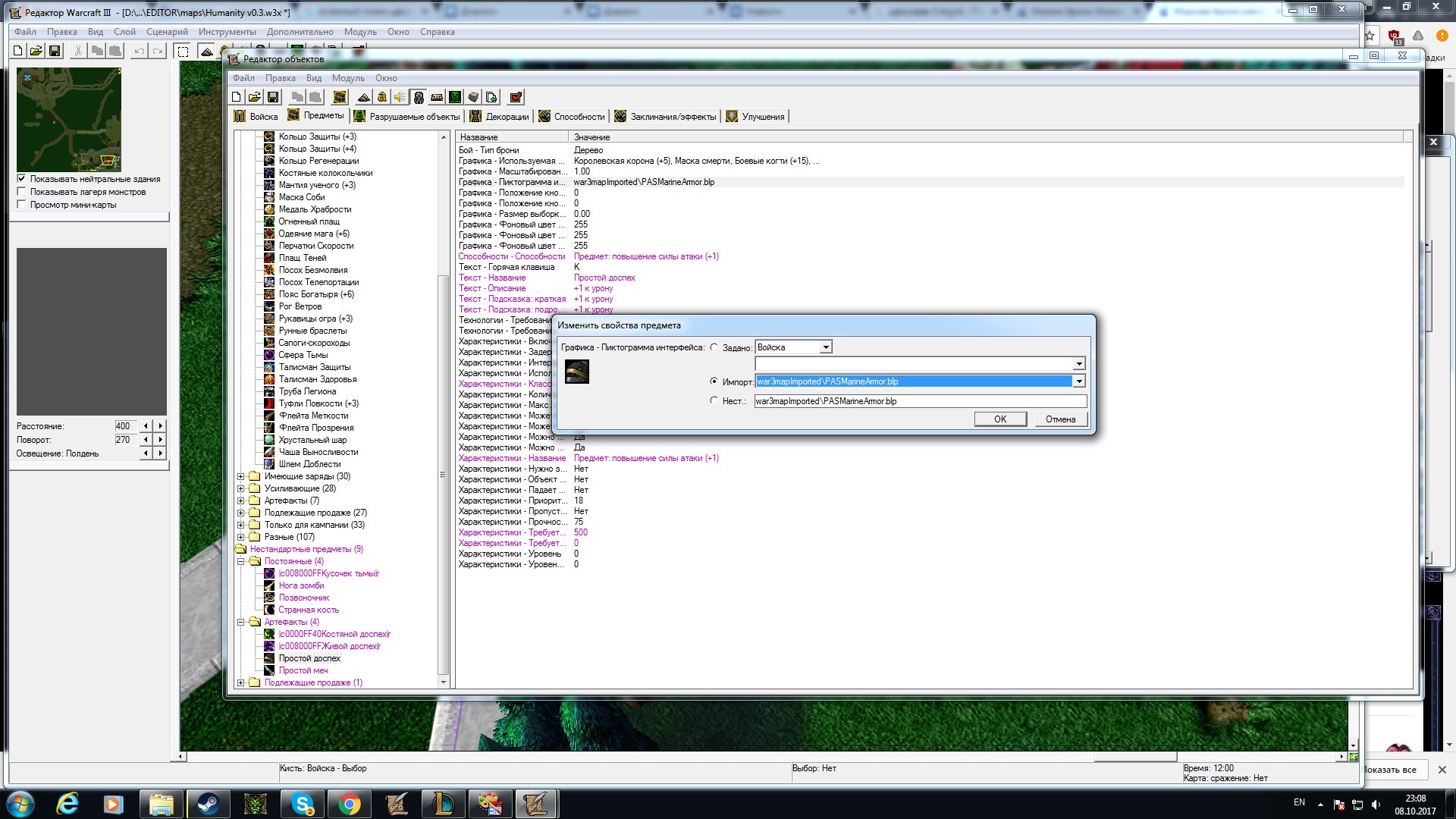
Task: Toggle 'Показывать лагеря монстров' checkbox
Action: (21, 192)
